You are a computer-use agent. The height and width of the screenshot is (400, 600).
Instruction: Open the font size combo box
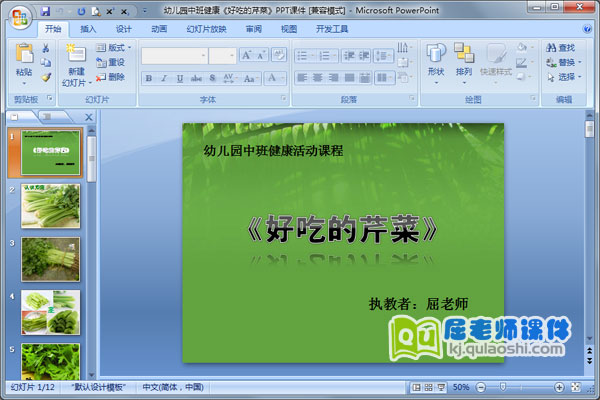coord(222,56)
